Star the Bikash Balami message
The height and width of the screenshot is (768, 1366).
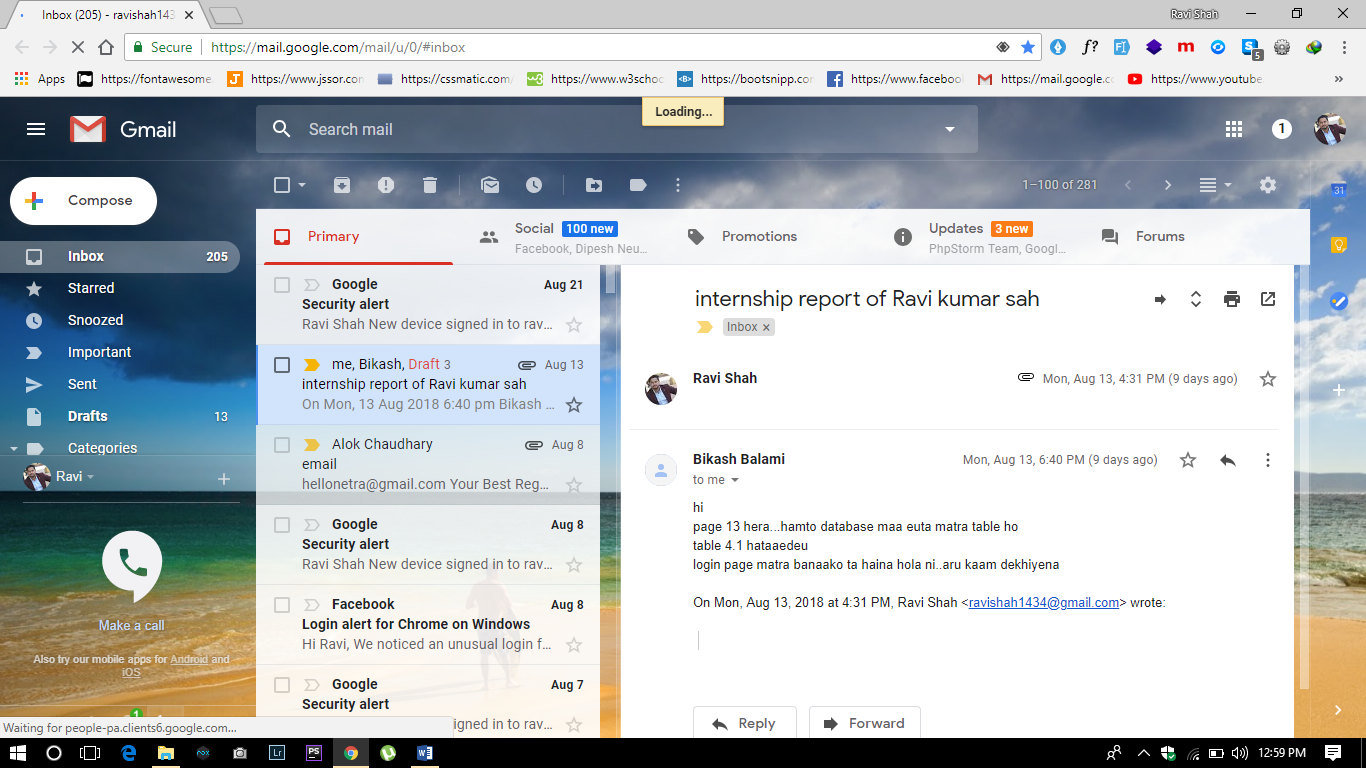click(1188, 460)
